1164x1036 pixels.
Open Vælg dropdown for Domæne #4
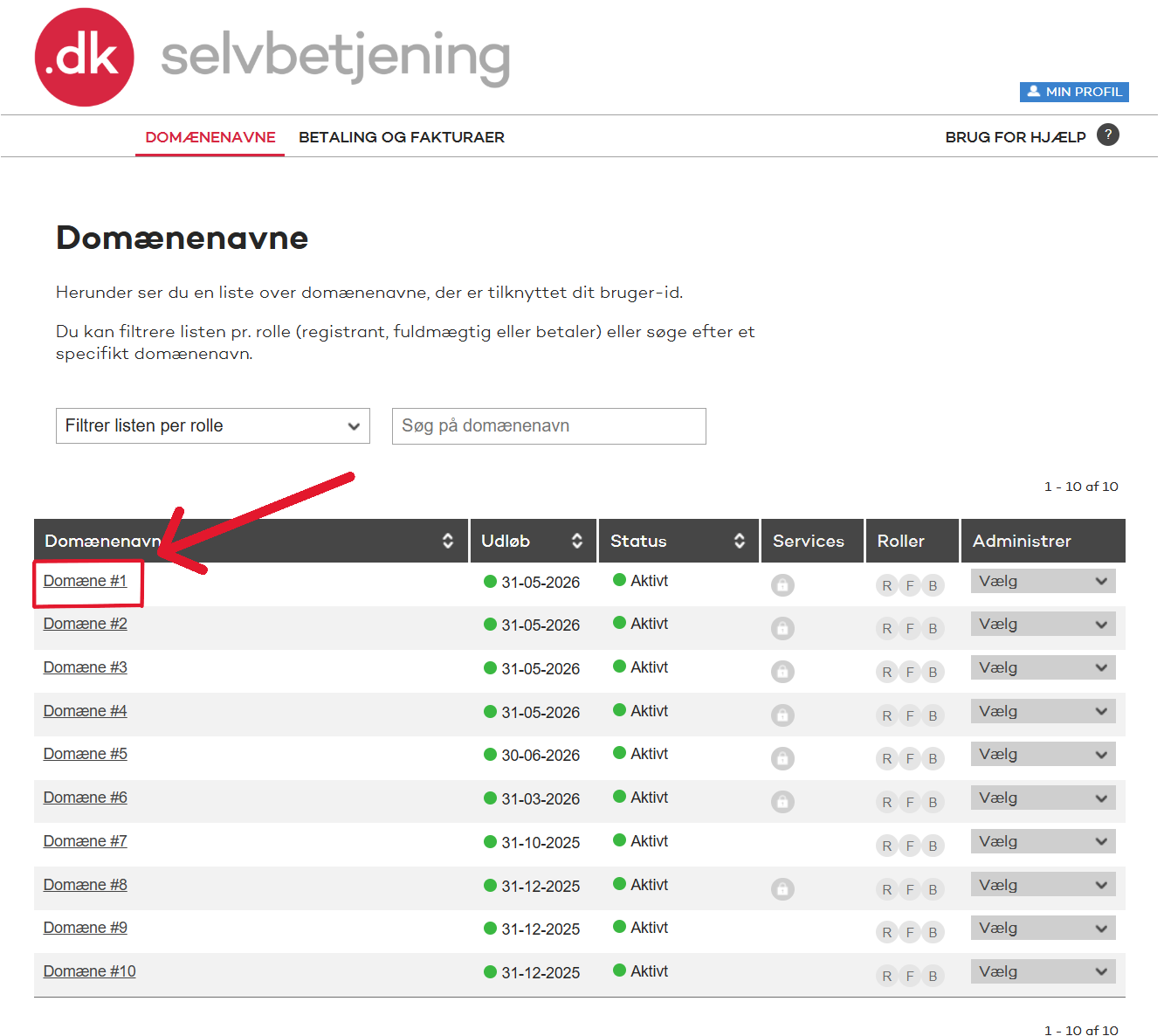pos(1043,711)
